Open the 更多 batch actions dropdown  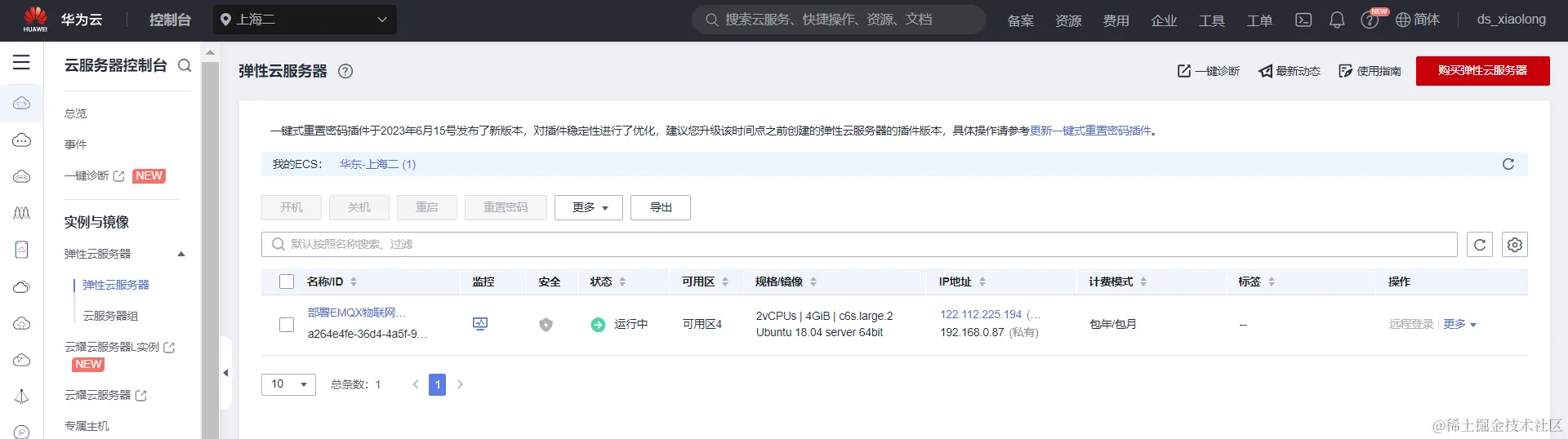pos(589,207)
